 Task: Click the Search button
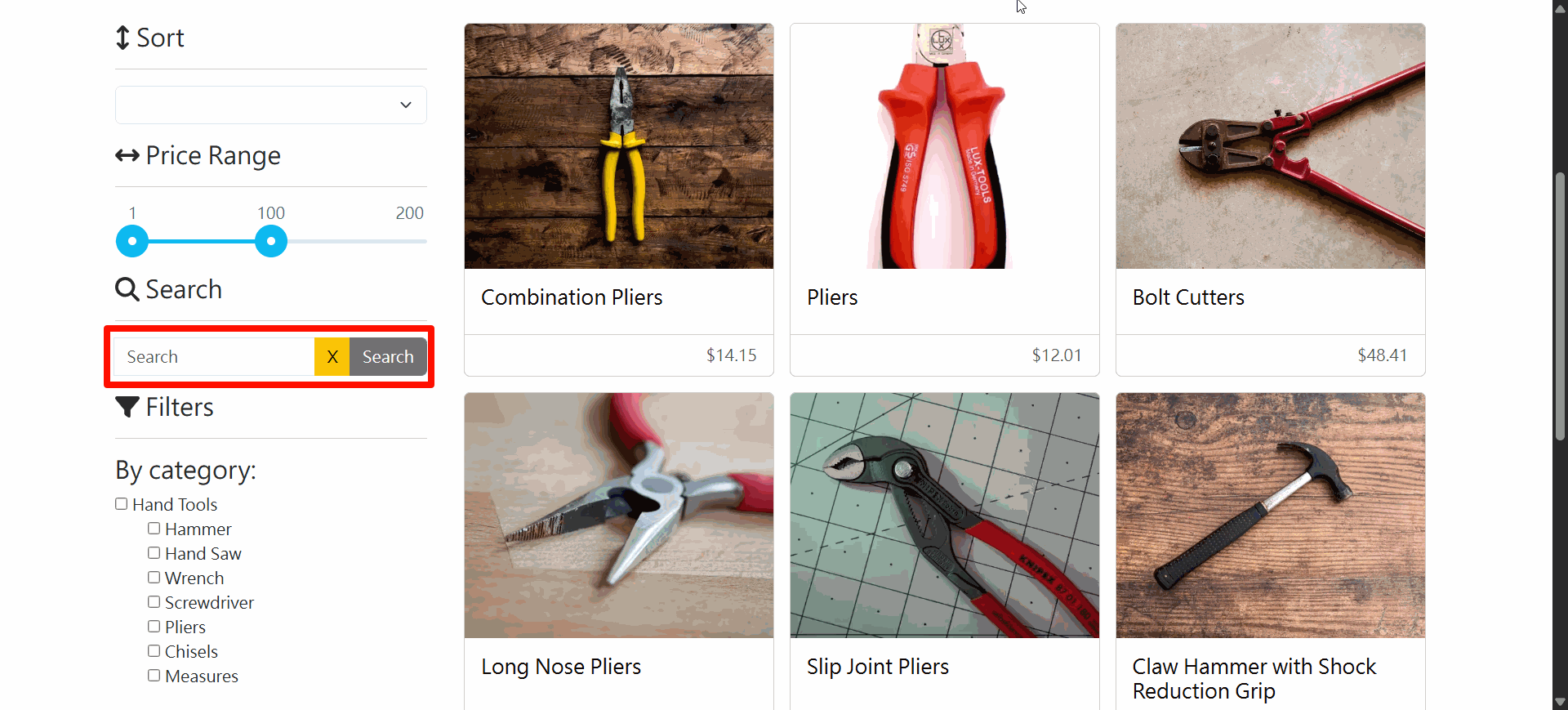point(388,357)
